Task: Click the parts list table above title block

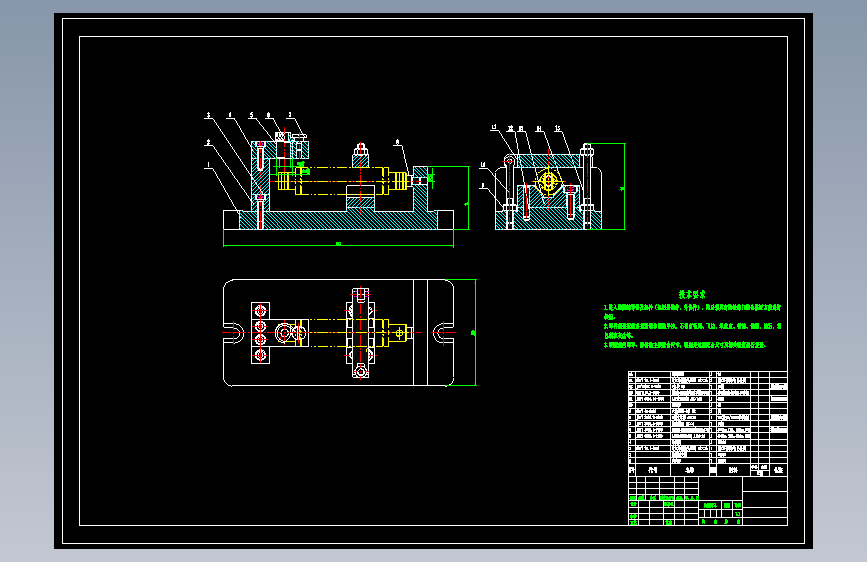Action: coord(708,423)
